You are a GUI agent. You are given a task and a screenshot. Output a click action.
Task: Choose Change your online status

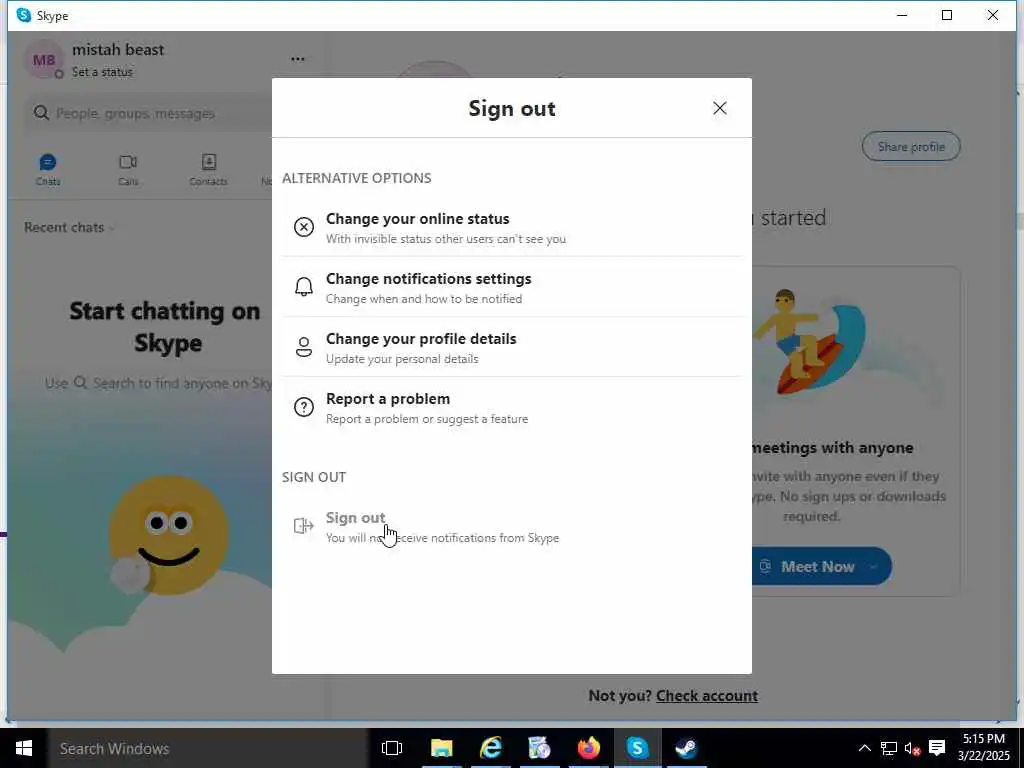click(x=512, y=227)
